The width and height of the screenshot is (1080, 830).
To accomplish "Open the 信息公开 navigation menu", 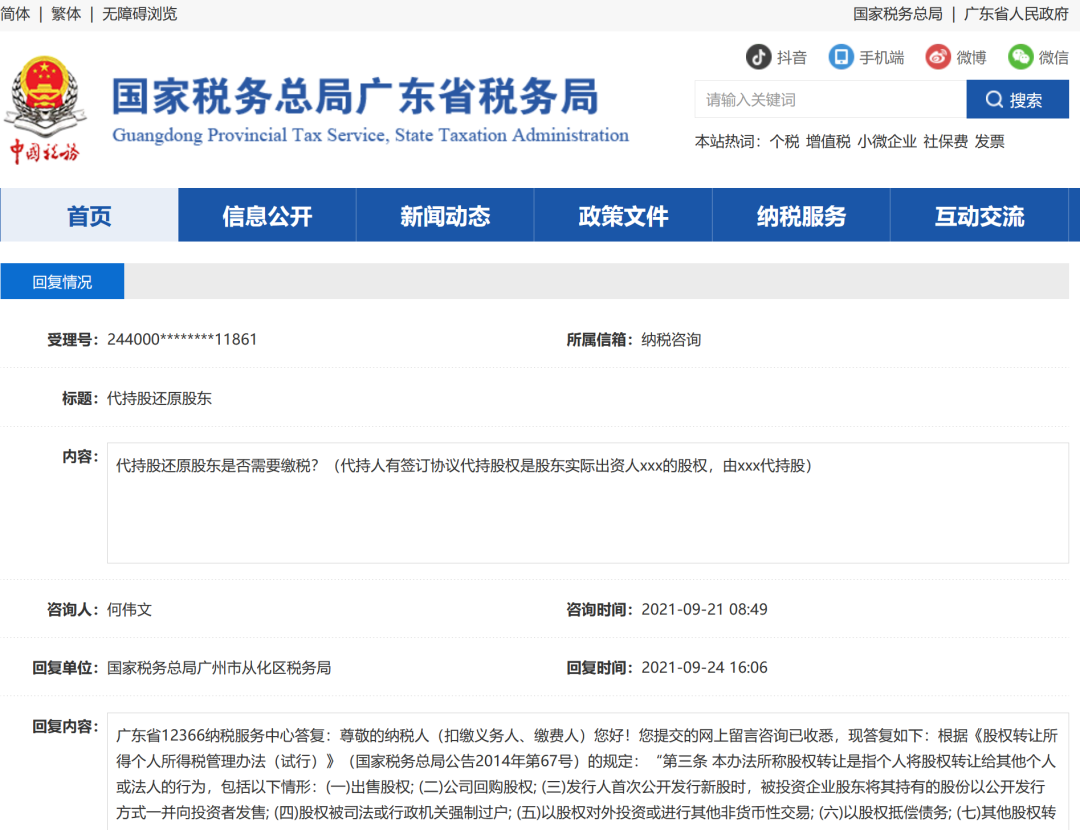I will tap(267, 215).
